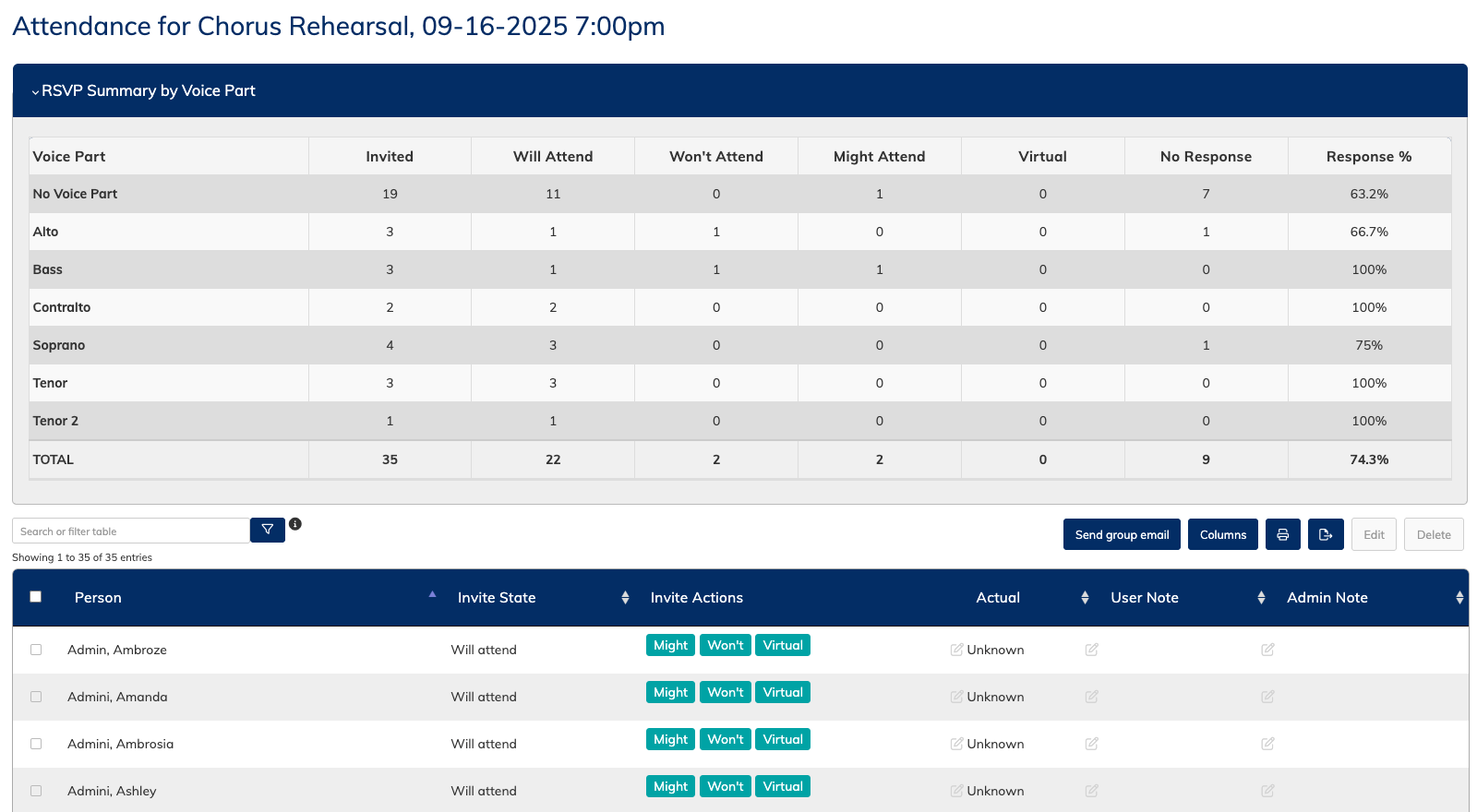This screenshot has width=1477, height=812.
Task: Edit Admin Note for Admin, Ambroze
Action: pos(1267,650)
